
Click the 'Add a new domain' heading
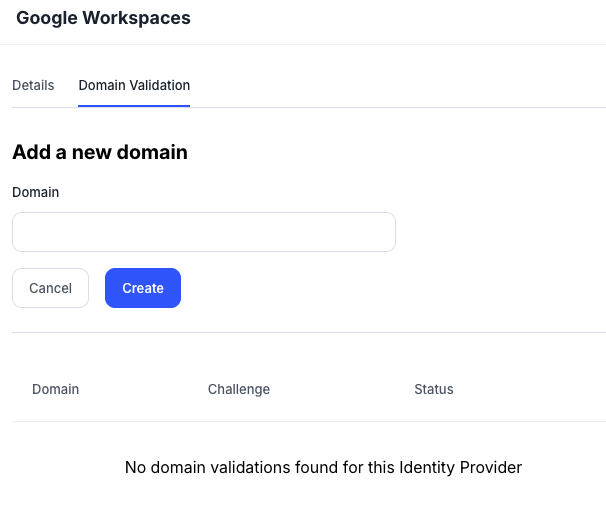[100, 153]
